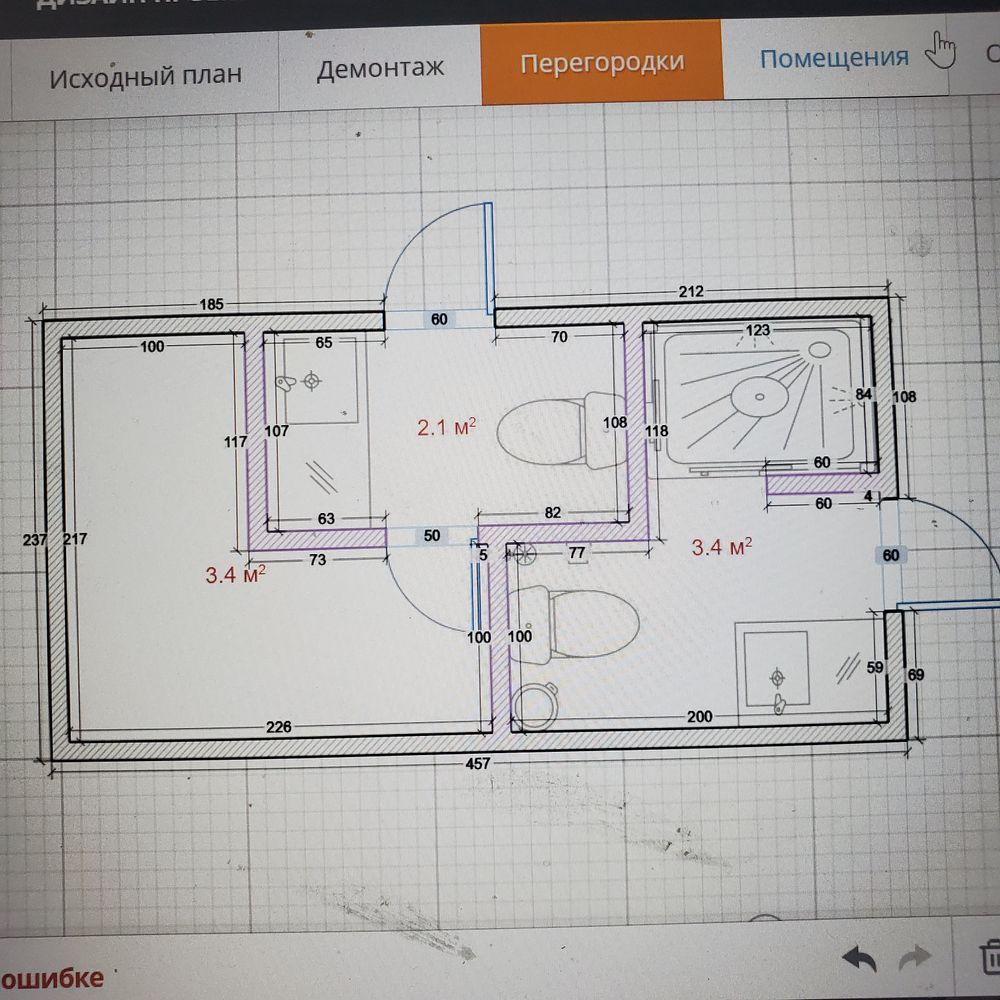
Task: Switch to the Демонтаж tab
Action: (x=380, y=69)
